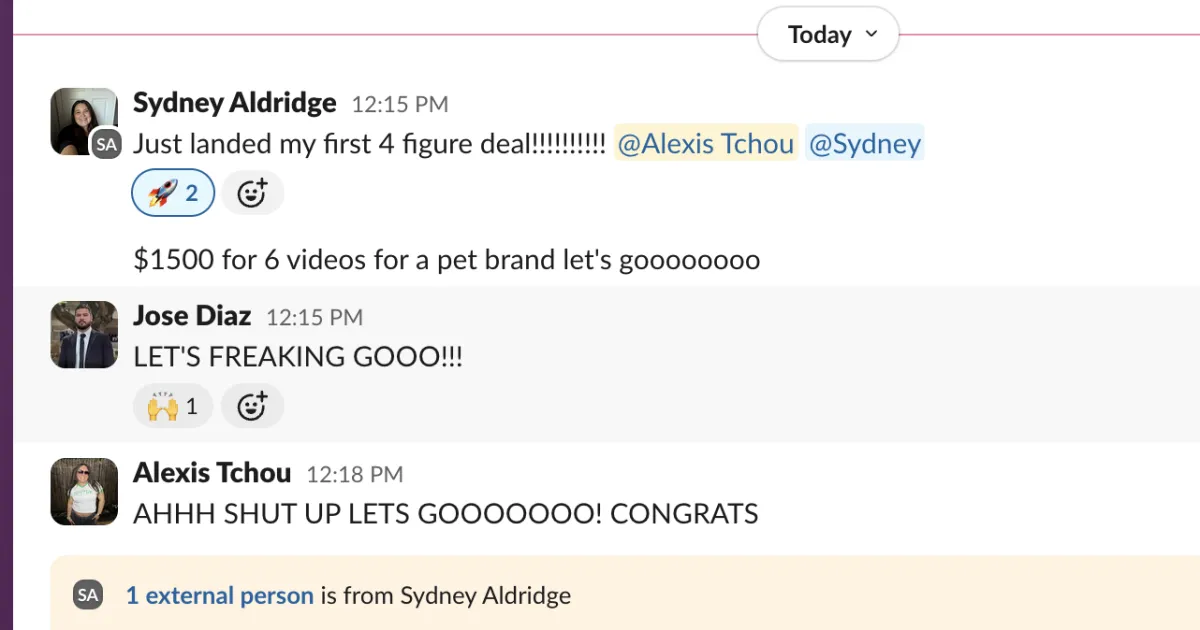
Task: Open Sydney Aldridge's name link
Action: 234,103
